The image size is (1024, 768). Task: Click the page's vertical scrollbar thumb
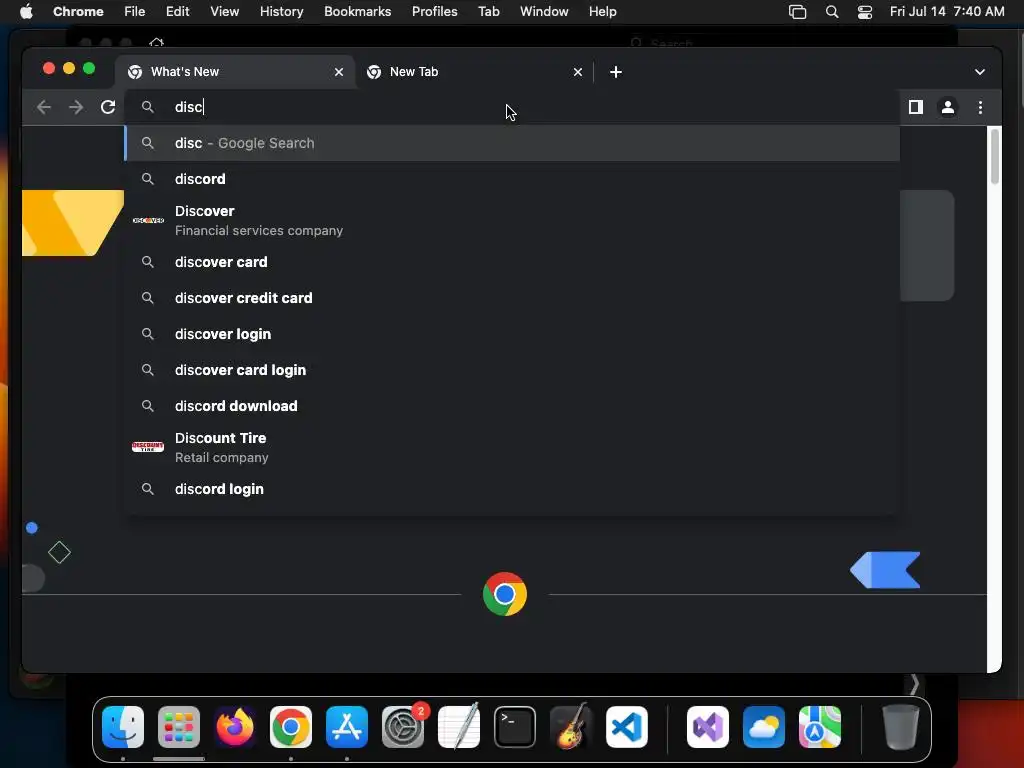coord(995,157)
